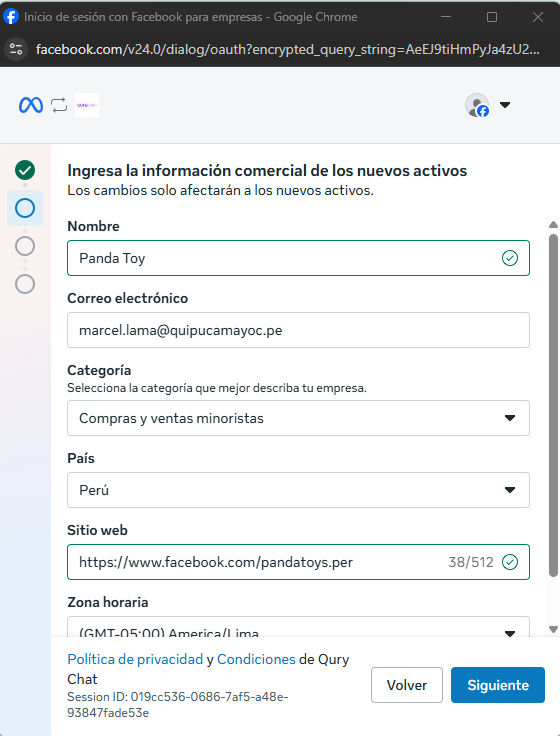
Task: Expand the account dropdown arrow
Action: point(505,105)
